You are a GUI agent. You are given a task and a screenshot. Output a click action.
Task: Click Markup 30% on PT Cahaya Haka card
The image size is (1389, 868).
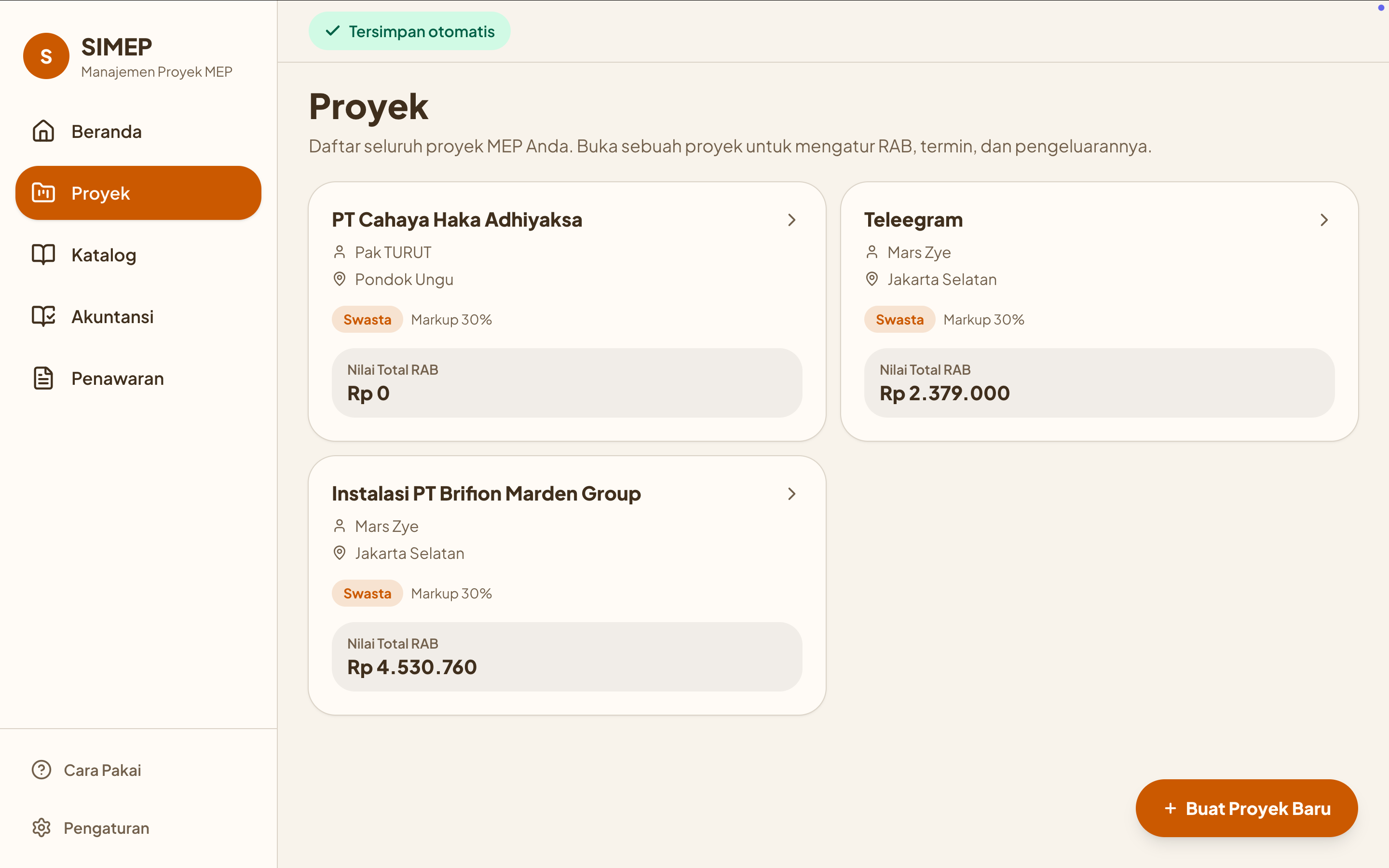click(451, 319)
